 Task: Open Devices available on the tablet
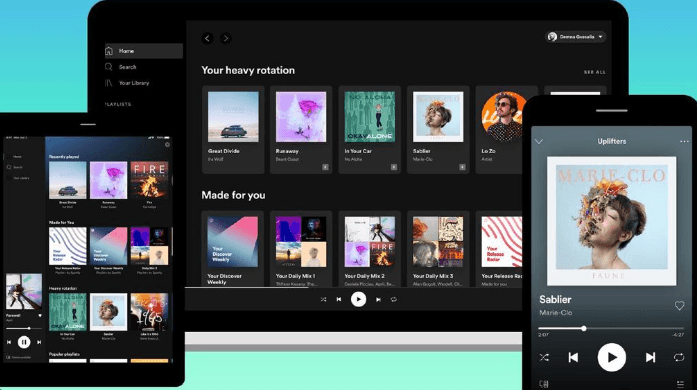point(18,357)
